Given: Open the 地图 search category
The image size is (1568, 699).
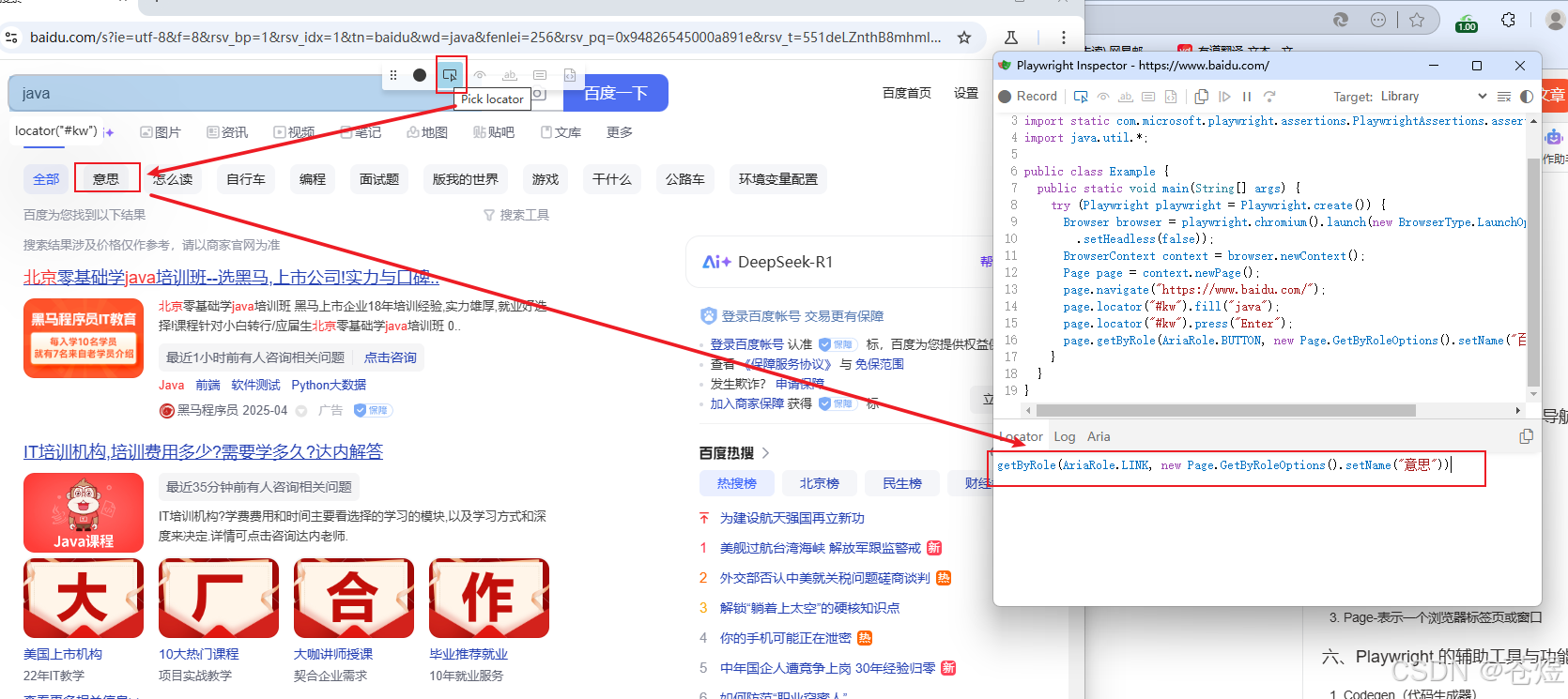Looking at the screenshot, I should click(427, 132).
